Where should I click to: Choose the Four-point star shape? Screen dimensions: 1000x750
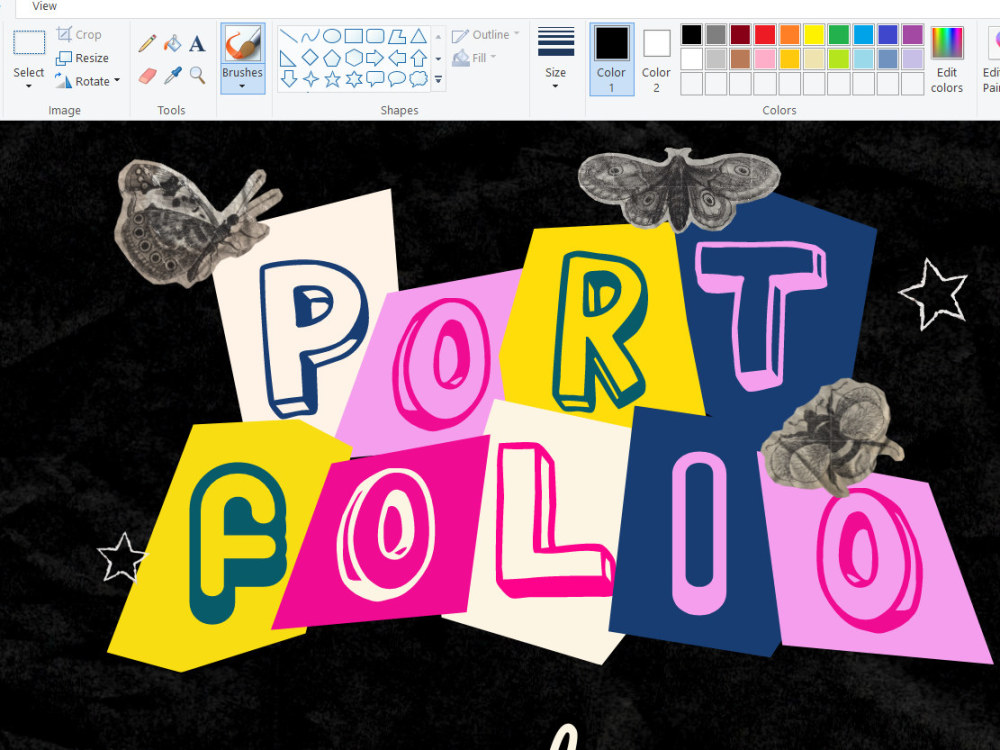coord(310,79)
